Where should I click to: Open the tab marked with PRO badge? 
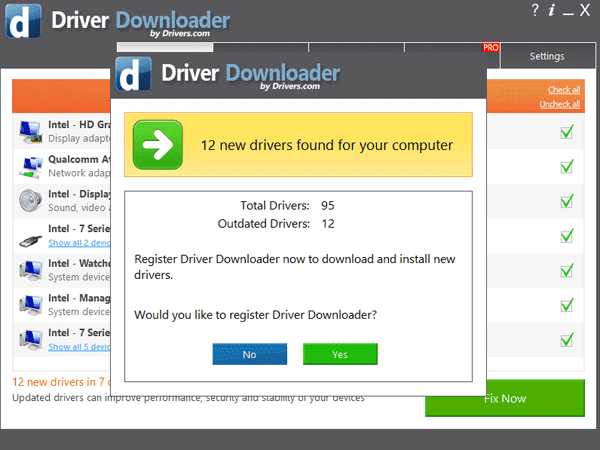pyautogui.click(x=452, y=48)
